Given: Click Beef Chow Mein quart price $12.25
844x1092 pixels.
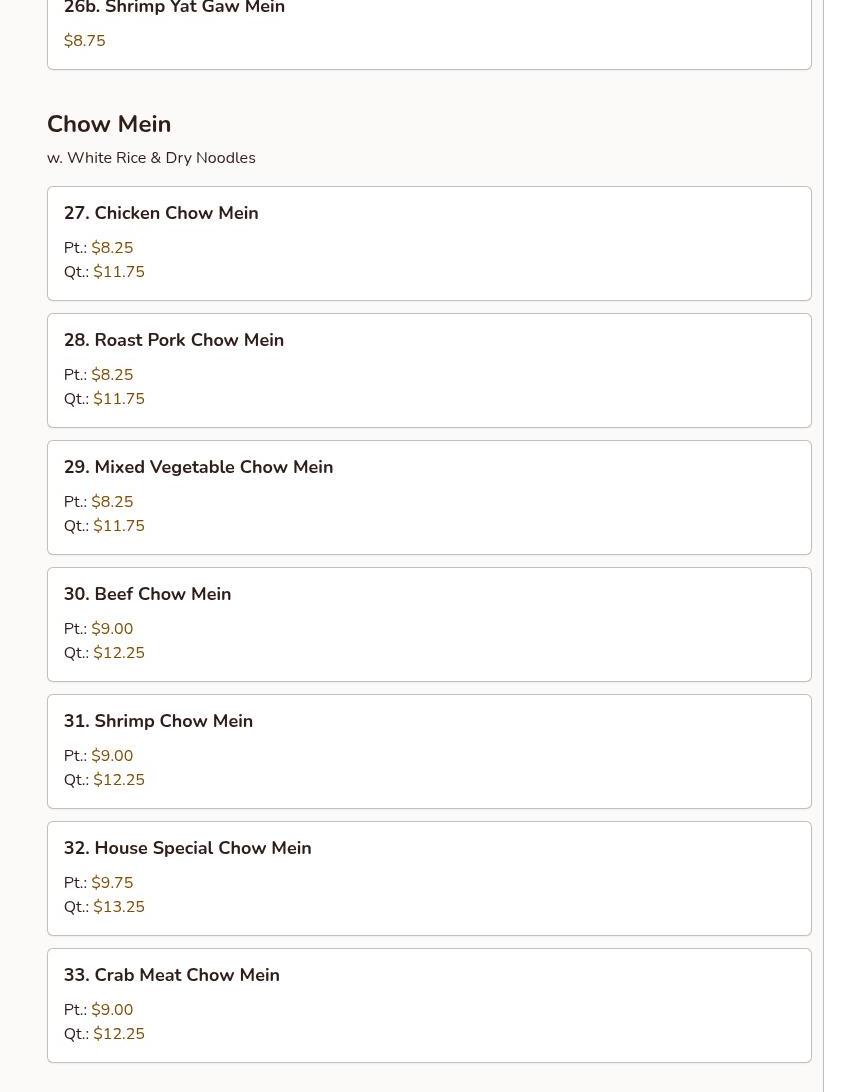Looking at the screenshot, I should tap(119, 653).
